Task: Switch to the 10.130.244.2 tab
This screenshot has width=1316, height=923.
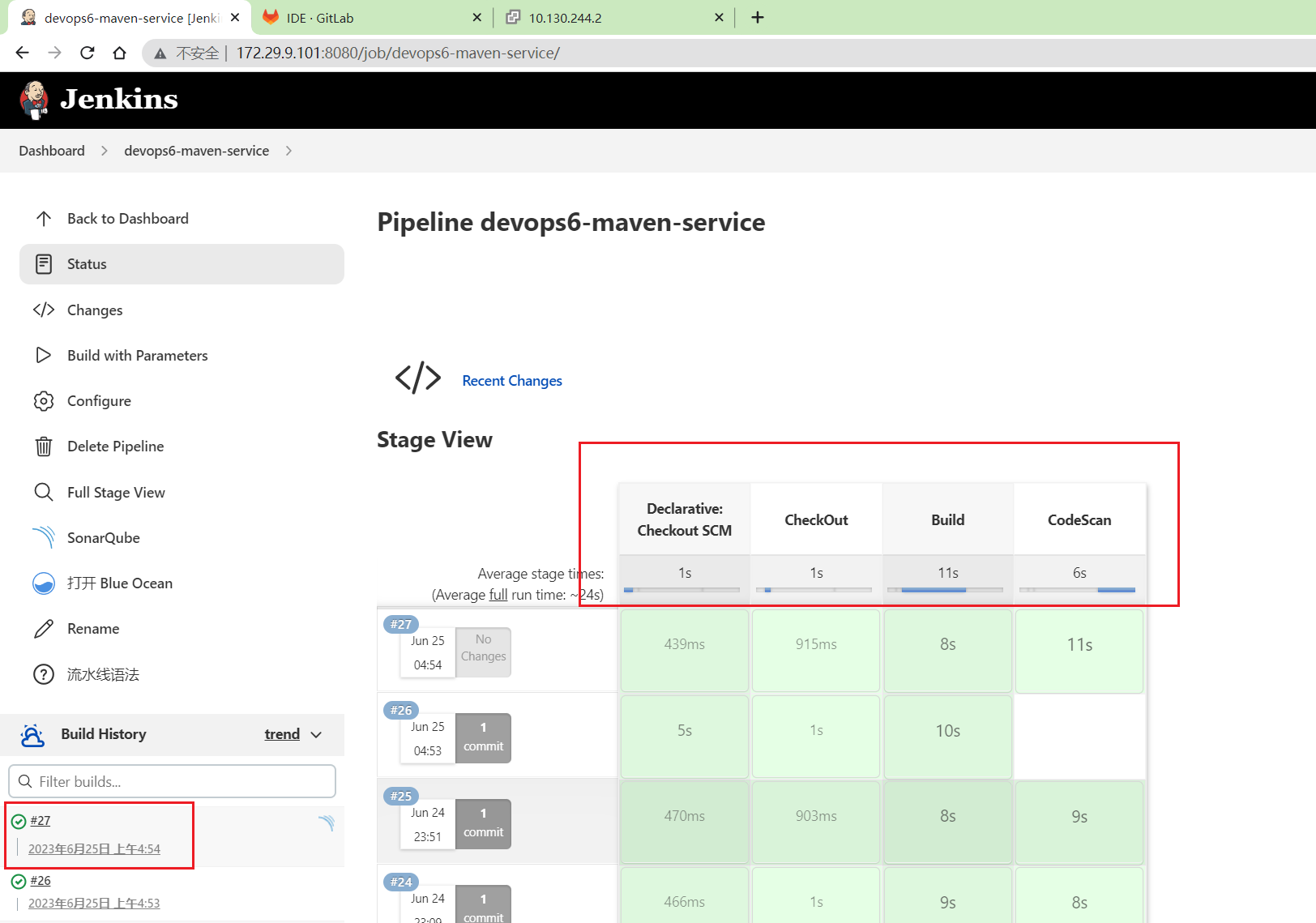Action: [x=614, y=17]
